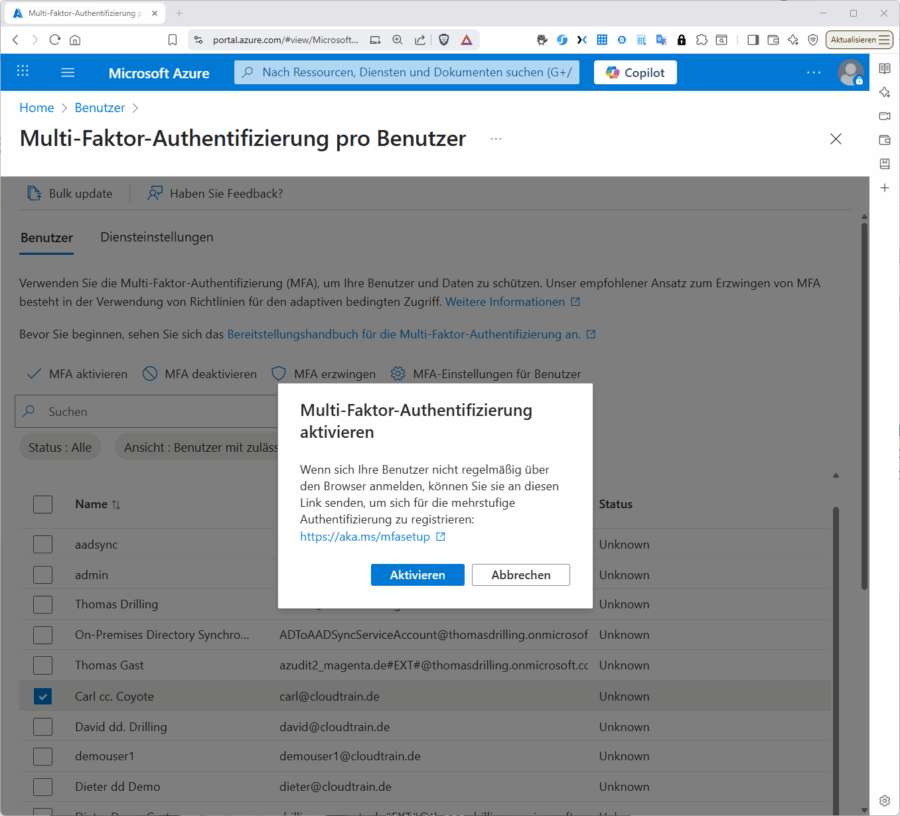The image size is (900, 816).
Task: Click the Status column header
Action: (615, 504)
